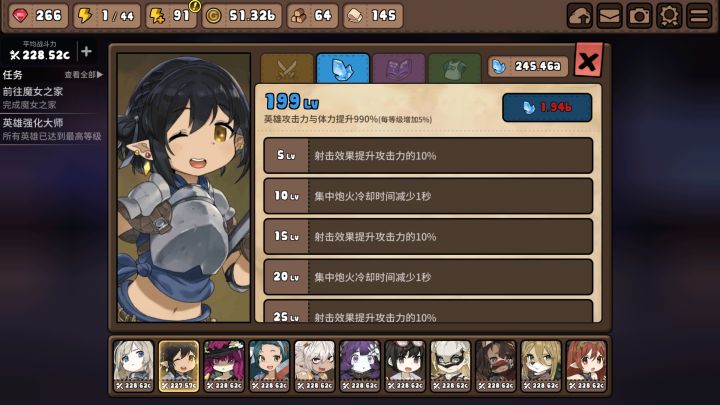Switch to the green armor tab
This screenshot has width=720, height=405.
[x=455, y=69]
